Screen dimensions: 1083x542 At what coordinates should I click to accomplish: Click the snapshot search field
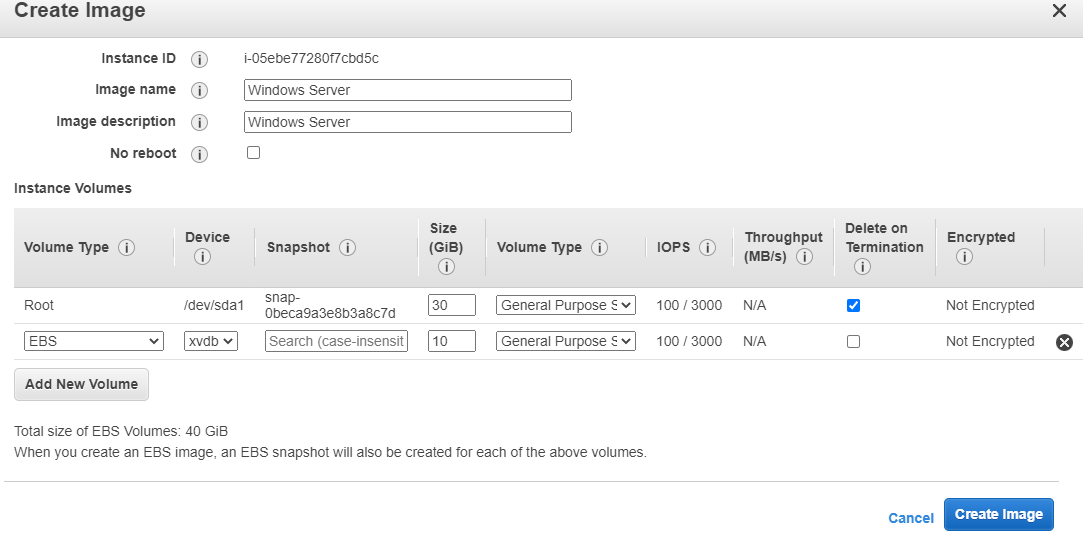click(x=336, y=341)
